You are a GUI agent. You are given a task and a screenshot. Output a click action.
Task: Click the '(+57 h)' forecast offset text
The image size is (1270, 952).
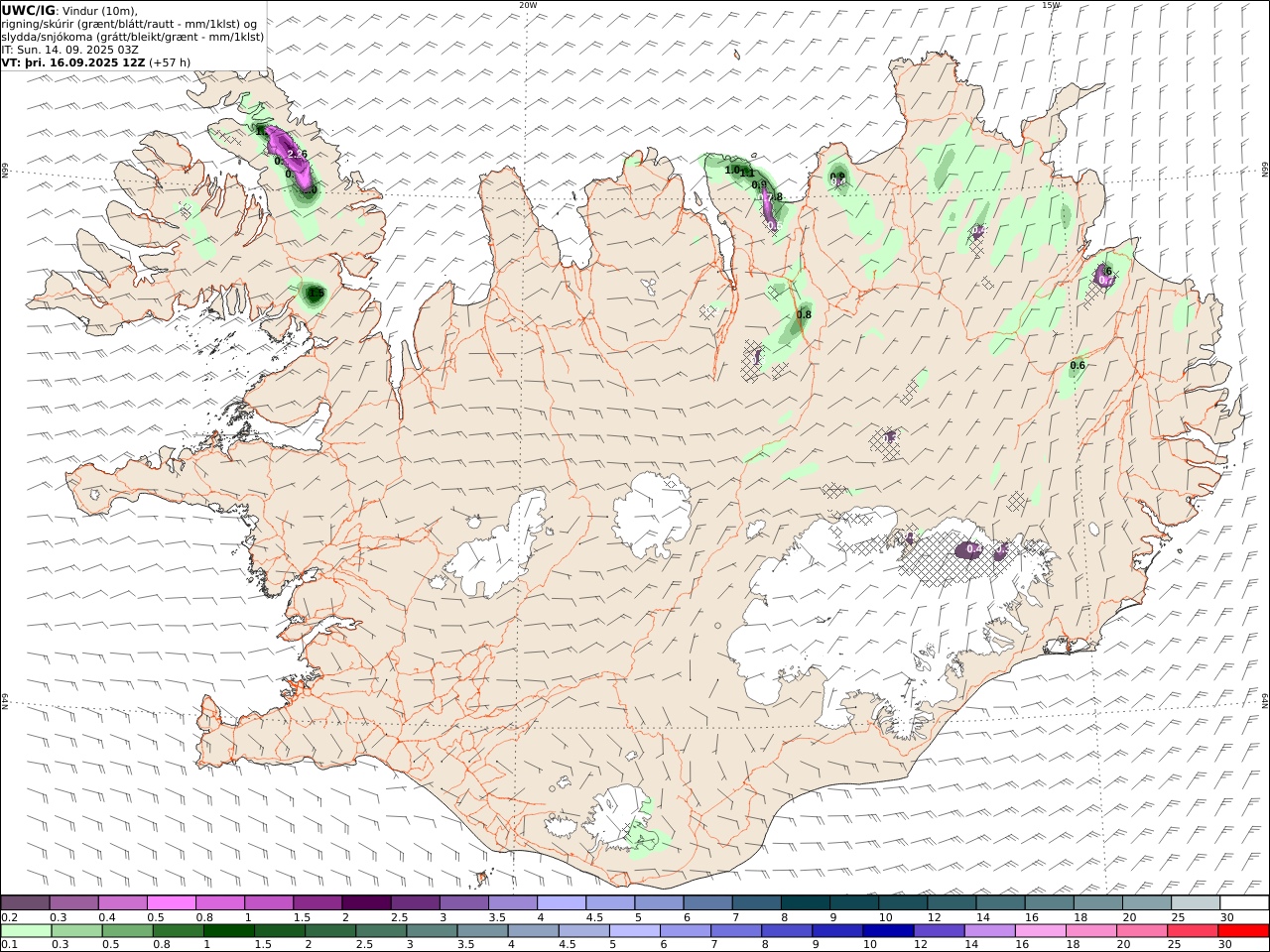171,62
